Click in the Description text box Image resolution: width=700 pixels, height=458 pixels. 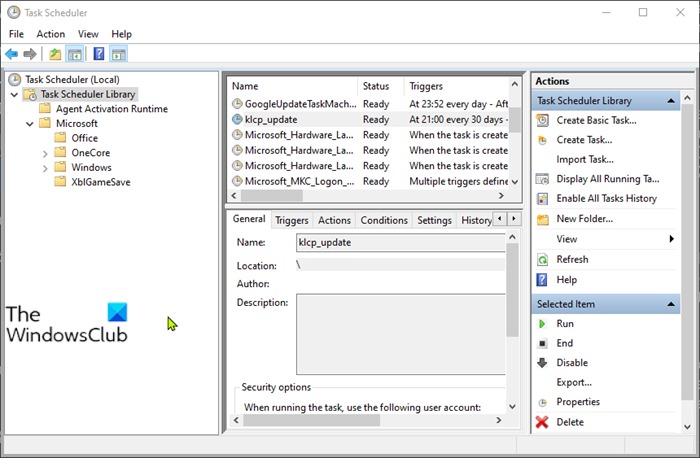pos(400,334)
